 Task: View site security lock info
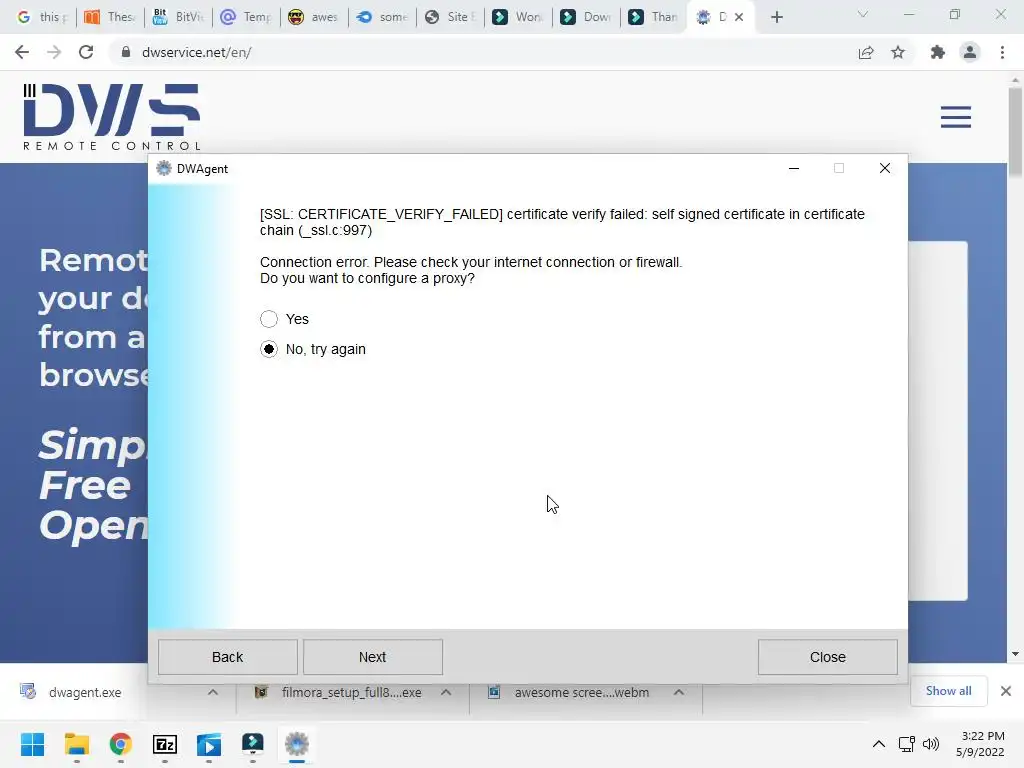tap(126, 52)
